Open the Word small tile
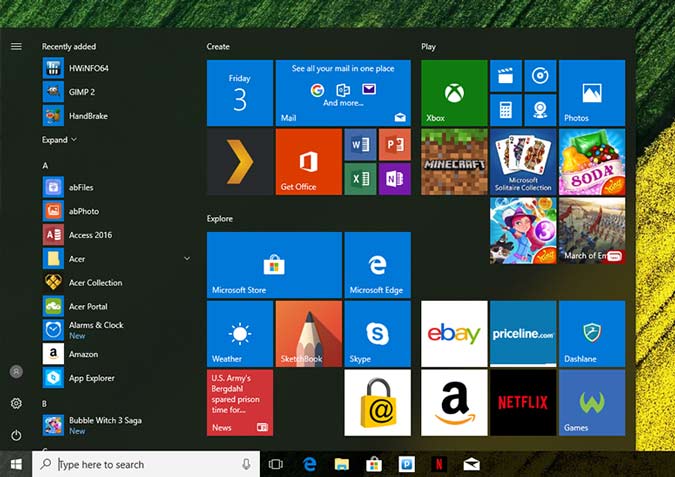Screen dimensions: 675x477 [360, 145]
